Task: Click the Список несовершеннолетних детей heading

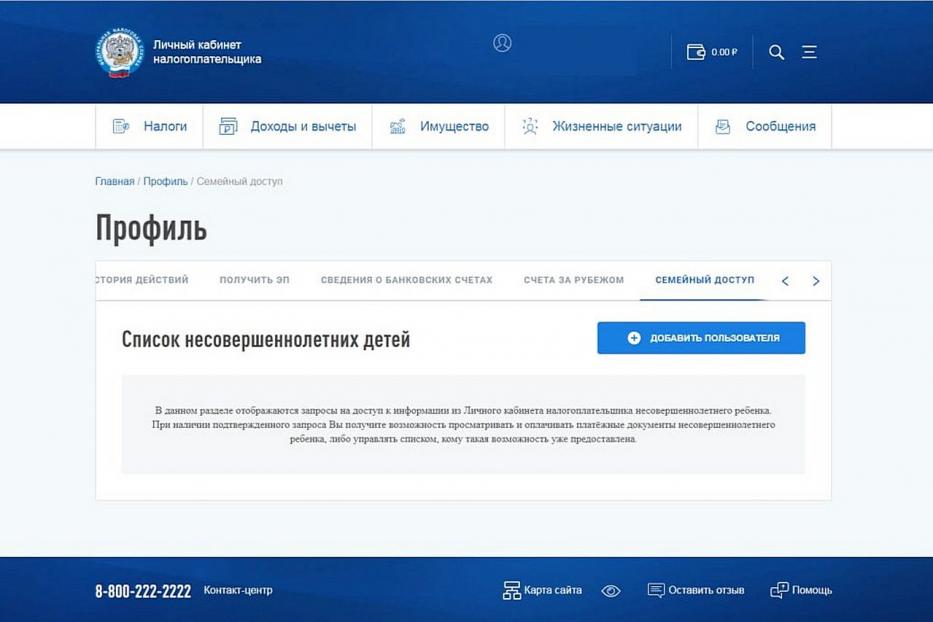Action: click(x=266, y=339)
